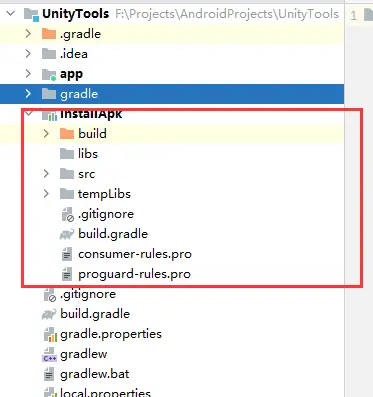Select the .gradle tree row
This screenshot has height=397, width=373.
[172, 34]
